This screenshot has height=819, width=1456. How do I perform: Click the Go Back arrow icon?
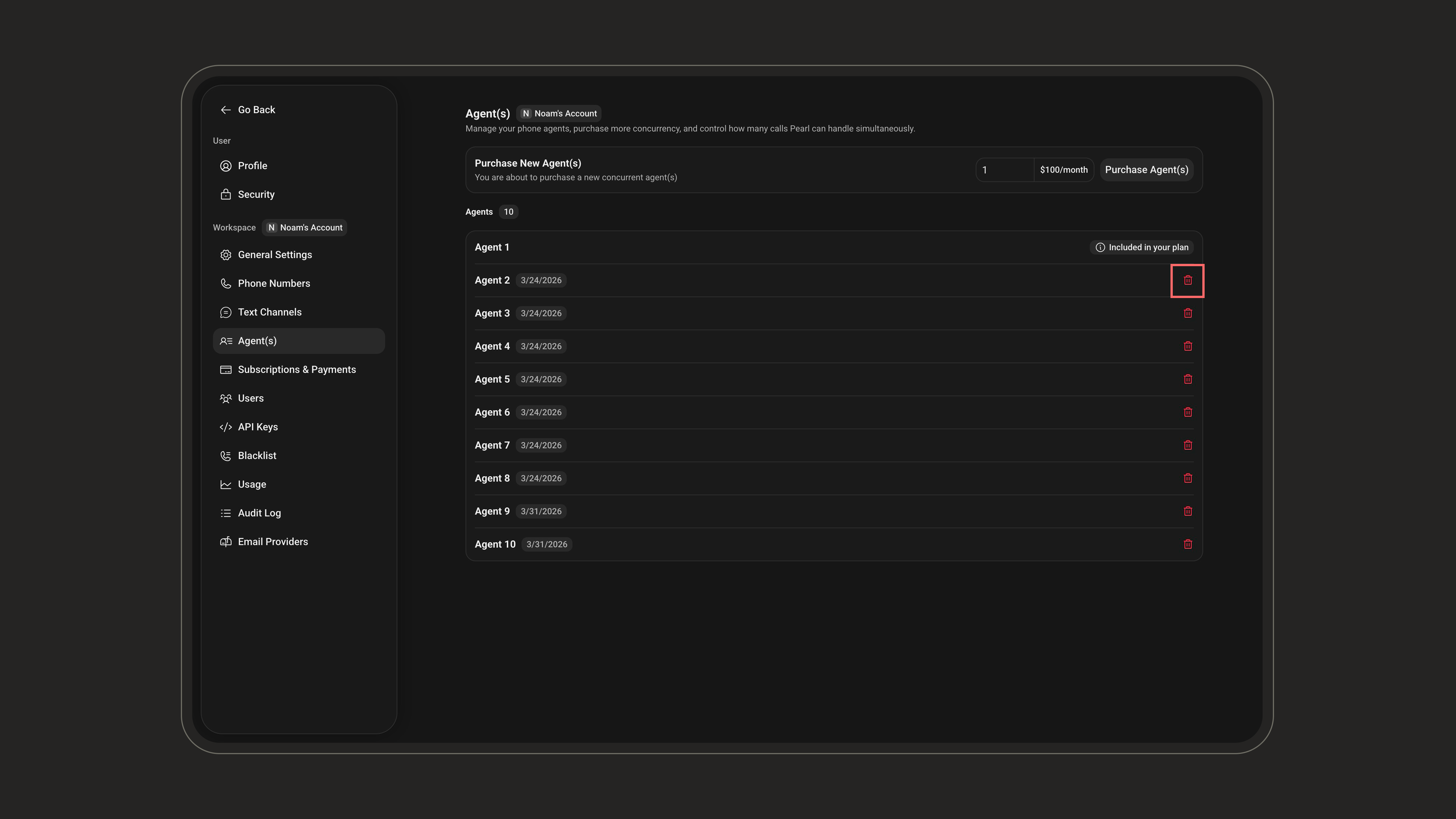pos(226,110)
